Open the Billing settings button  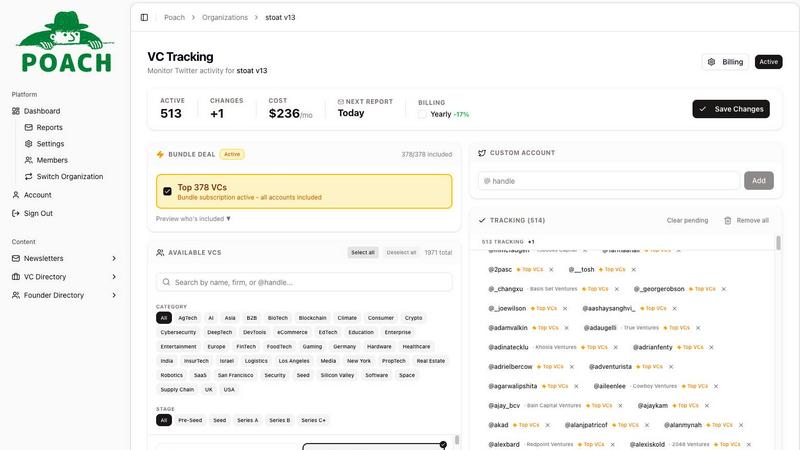pos(725,62)
